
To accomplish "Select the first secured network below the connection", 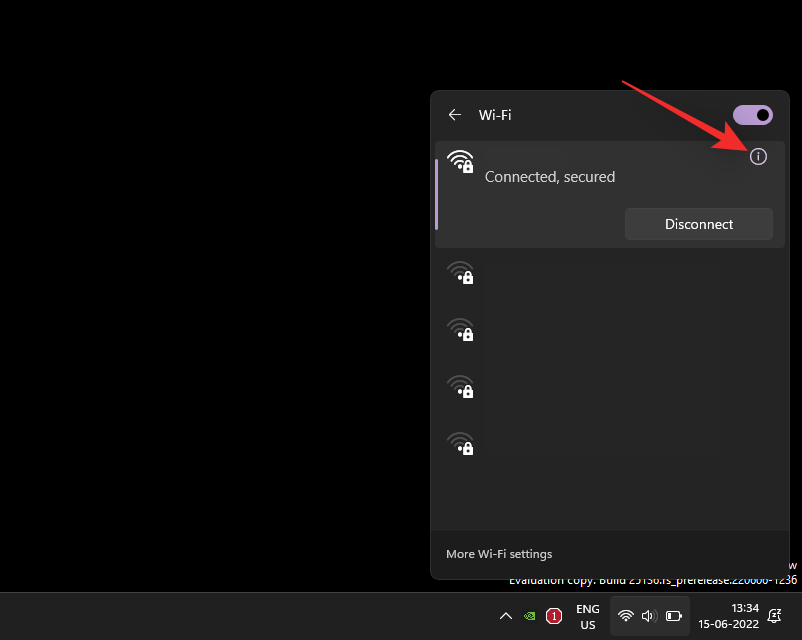I will 461,274.
